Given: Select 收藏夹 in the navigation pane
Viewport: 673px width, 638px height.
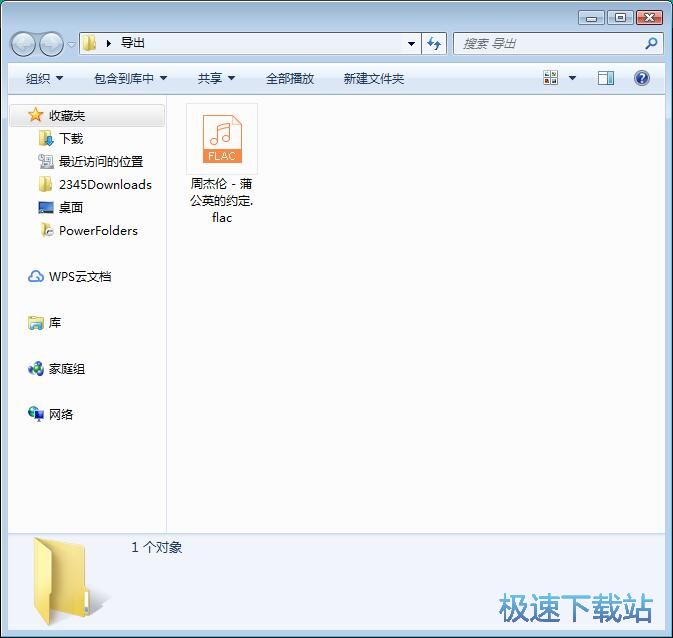Looking at the screenshot, I should 86,115.
